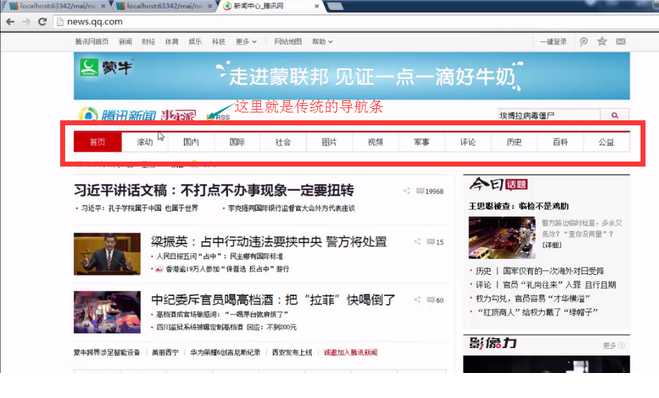The image size is (659, 398).
Task: Select 滚动 in the navigation bar
Action: (145, 142)
